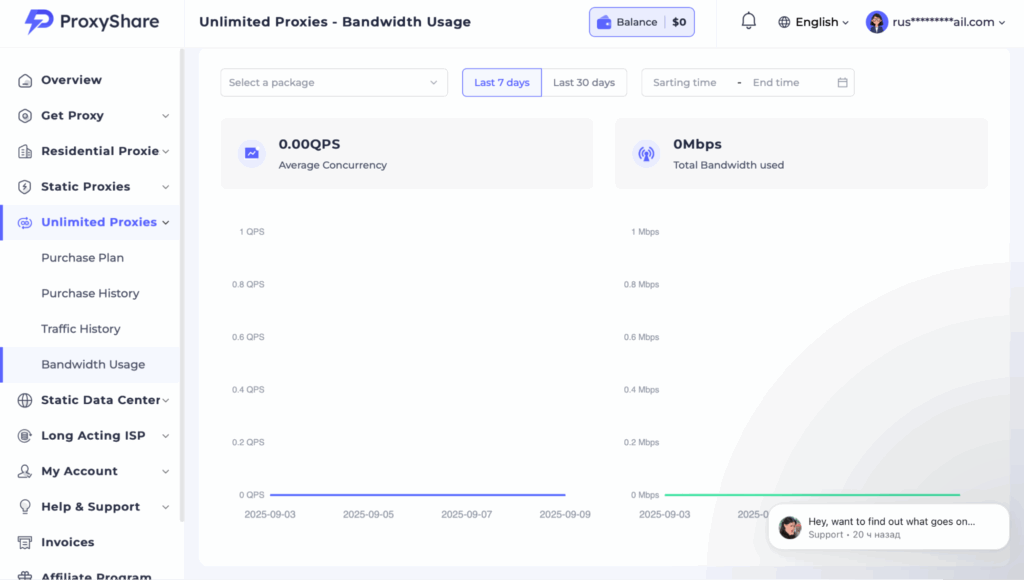Open the notifications bell
This screenshot has width=1024, height=580.
748,21
